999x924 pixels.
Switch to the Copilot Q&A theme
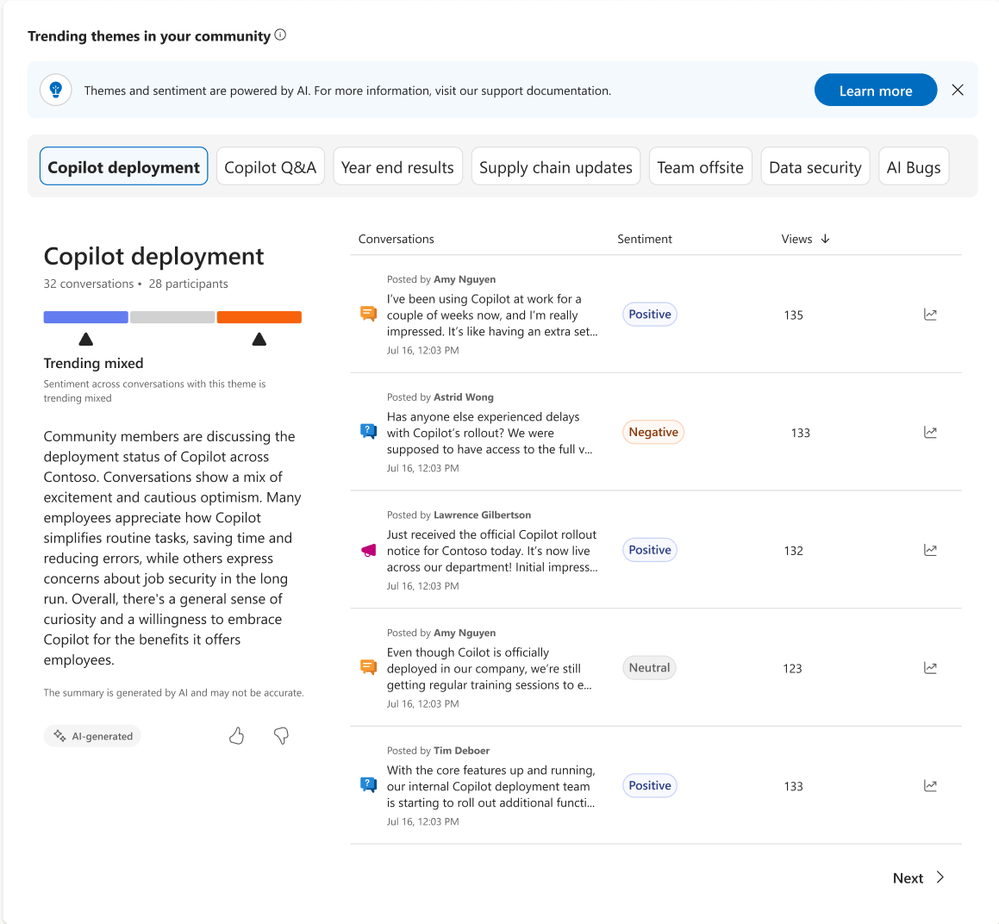(x=270, y=166)
